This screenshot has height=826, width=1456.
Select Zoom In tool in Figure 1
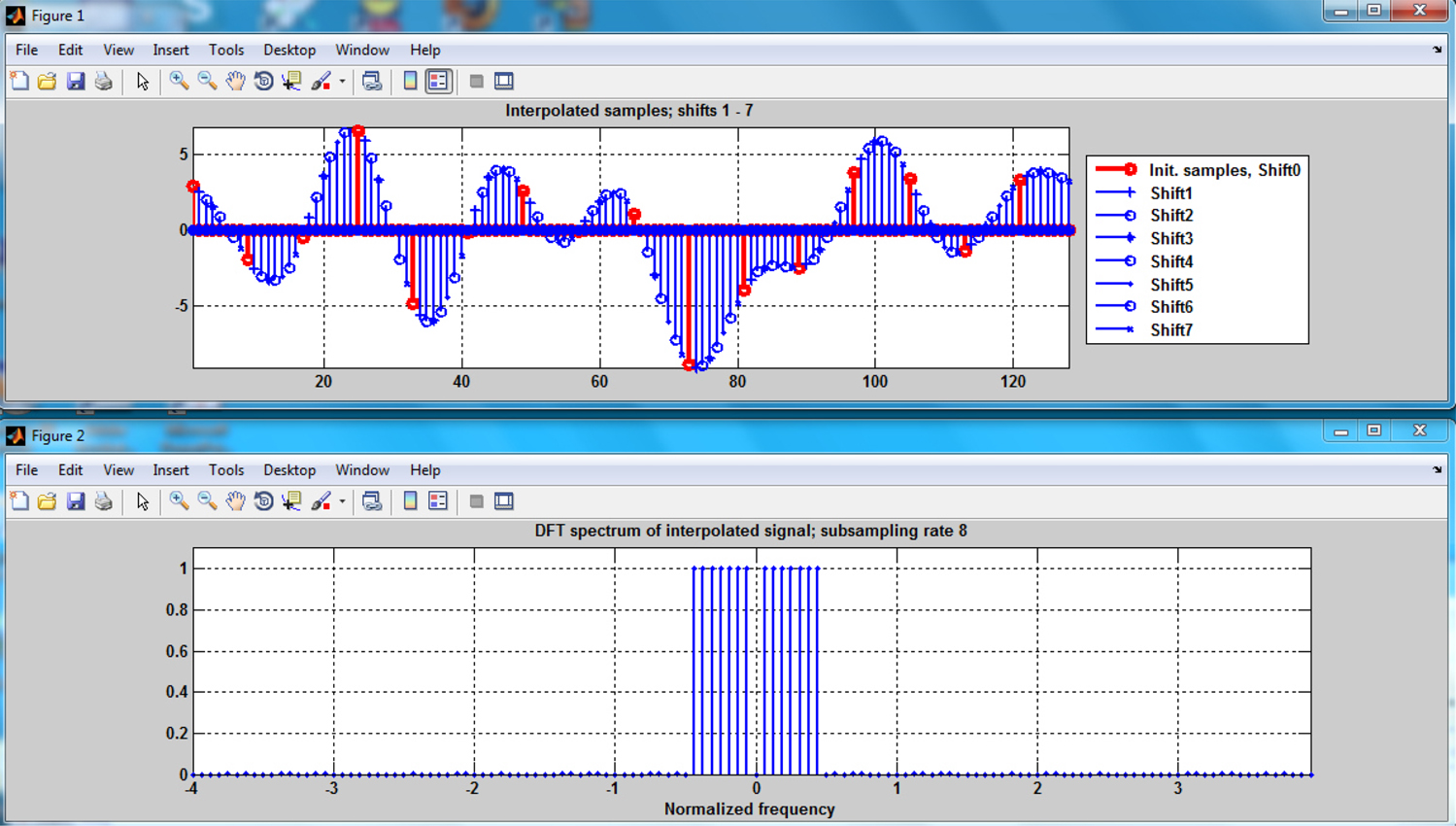pyautogui.click(x=179, y=81)
